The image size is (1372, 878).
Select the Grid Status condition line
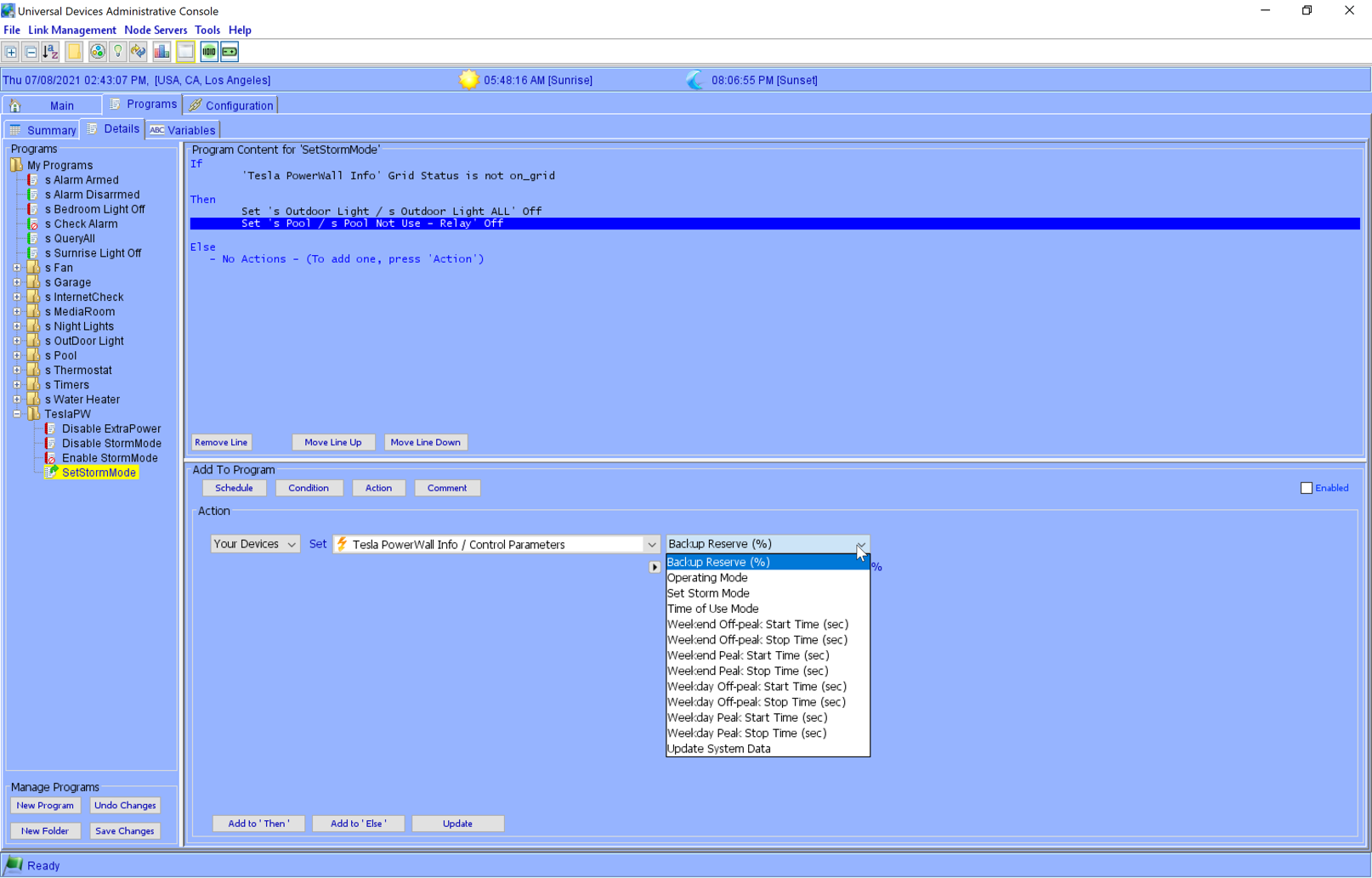(x=398, y=176)
